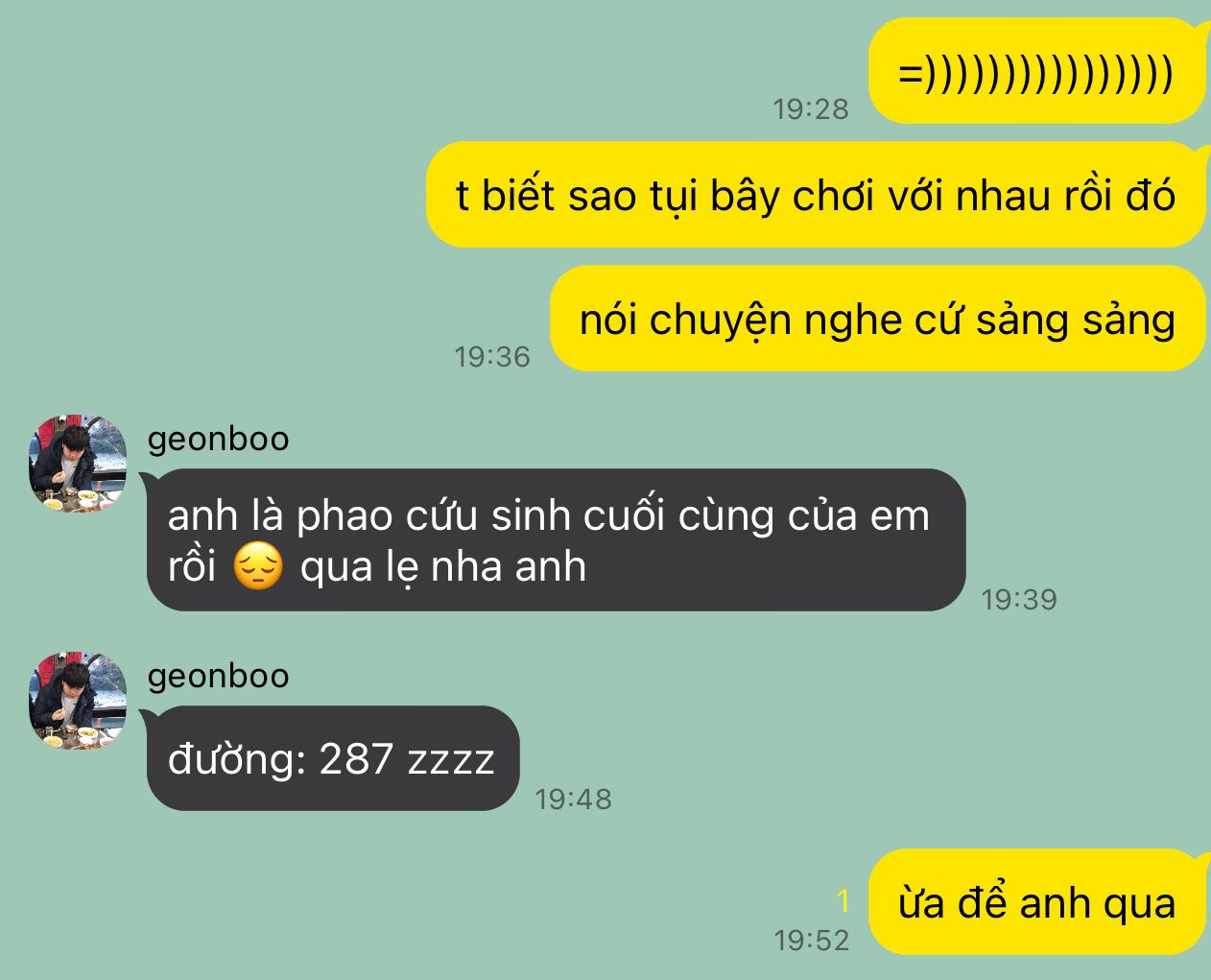The image size is (1211, 980).
Task: Click the 19:48 timestamp
Action: [573, 799]
